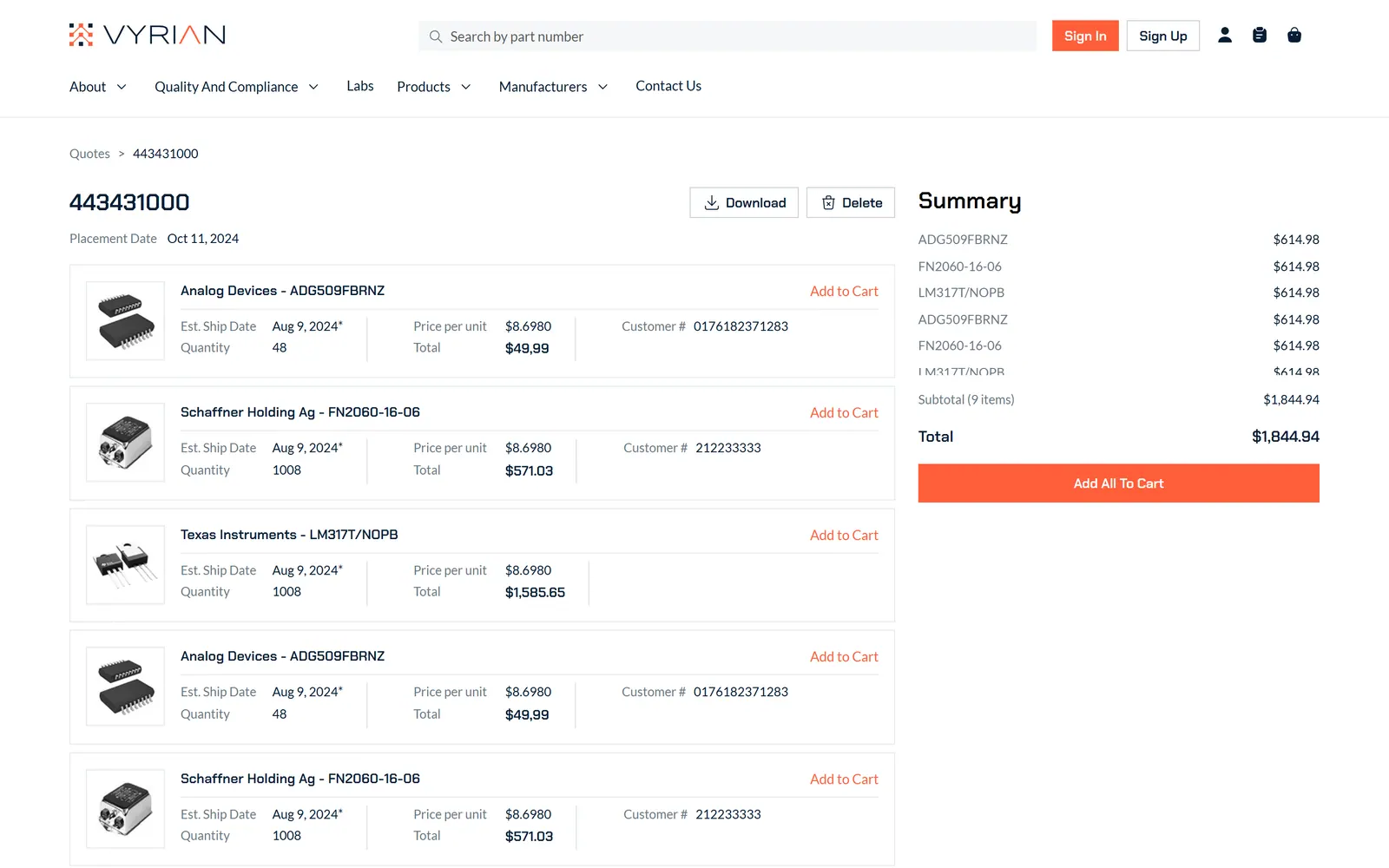Click the search magnifier icon
The image size is (1389, 868).
pos(436,36)
